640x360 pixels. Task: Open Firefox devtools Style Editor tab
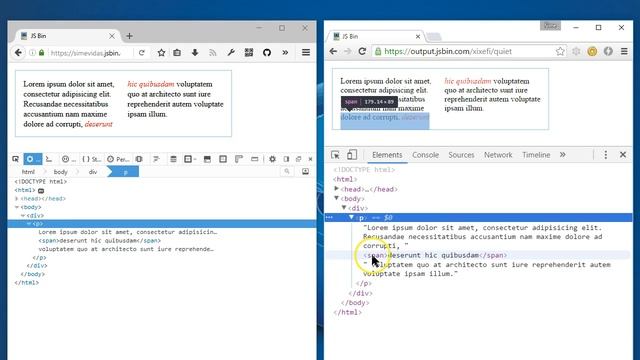pyautogui.click(x=91, y=159)
